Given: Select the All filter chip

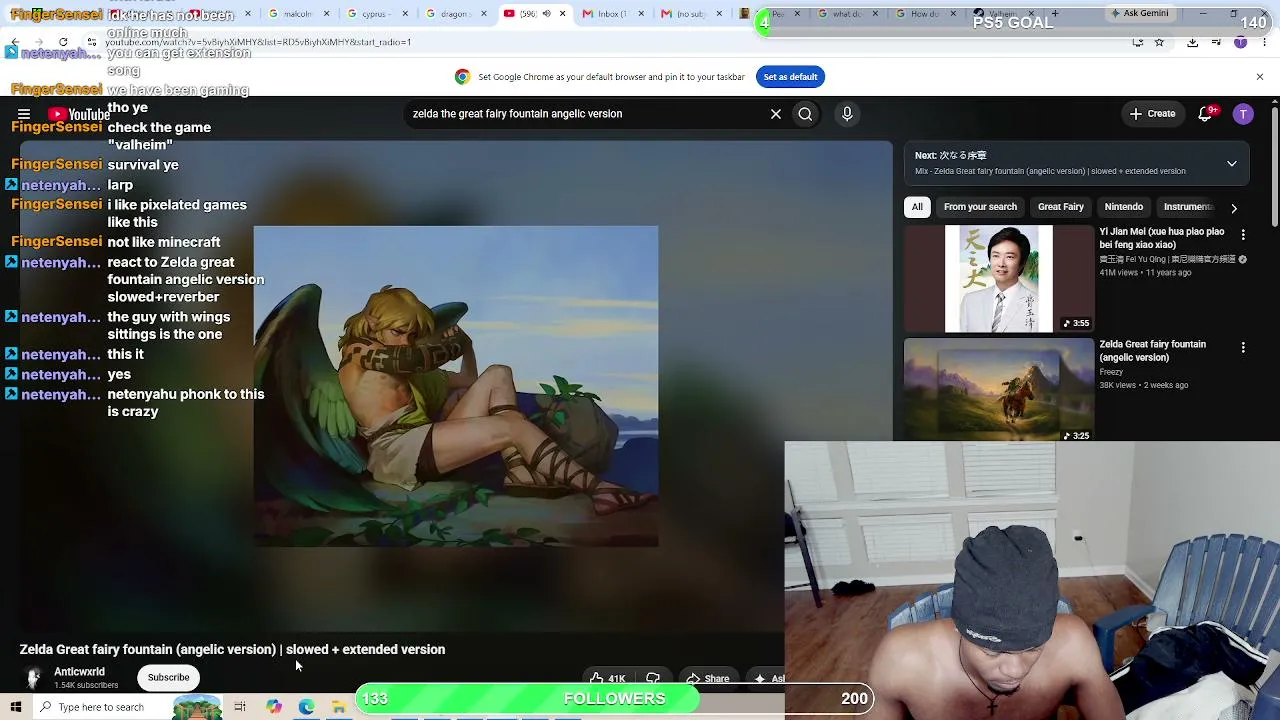Looking at the screenshot, I should 917,207.
